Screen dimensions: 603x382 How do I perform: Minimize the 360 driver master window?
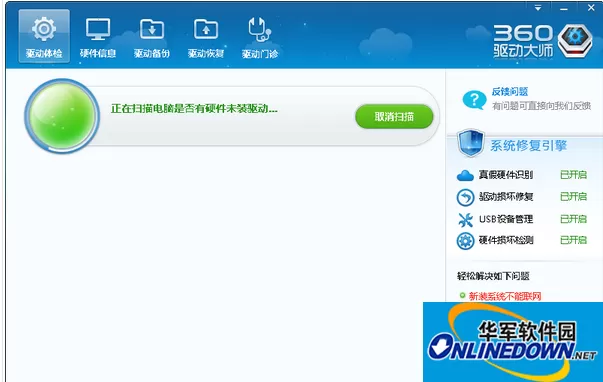coord(564,8)
